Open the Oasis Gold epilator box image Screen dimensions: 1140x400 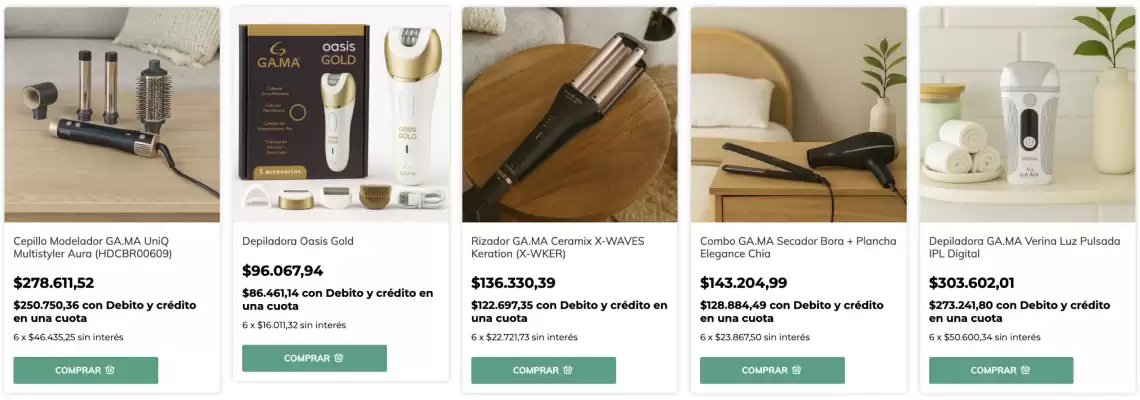click(341, 114)
